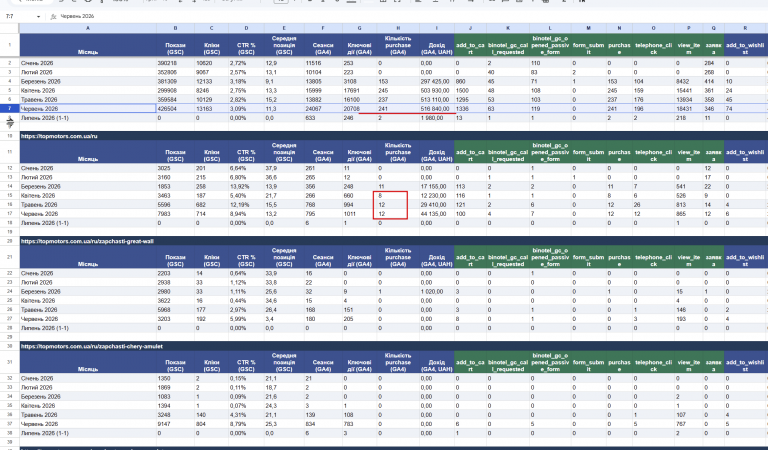Select row 31 header number
768x450 pixels.
point(10,362)
